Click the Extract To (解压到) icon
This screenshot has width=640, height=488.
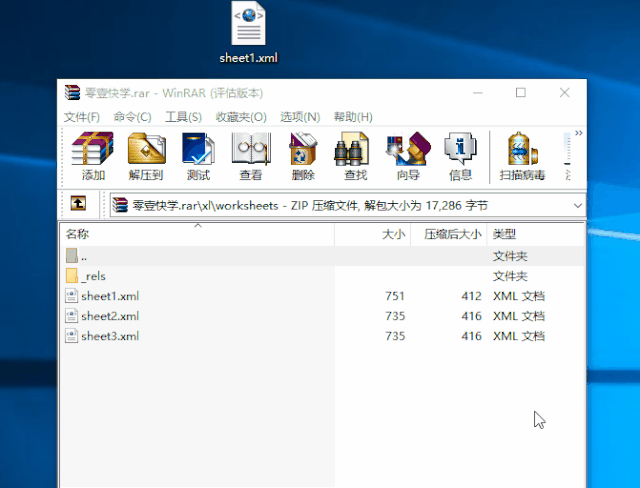tap(146, 156)
